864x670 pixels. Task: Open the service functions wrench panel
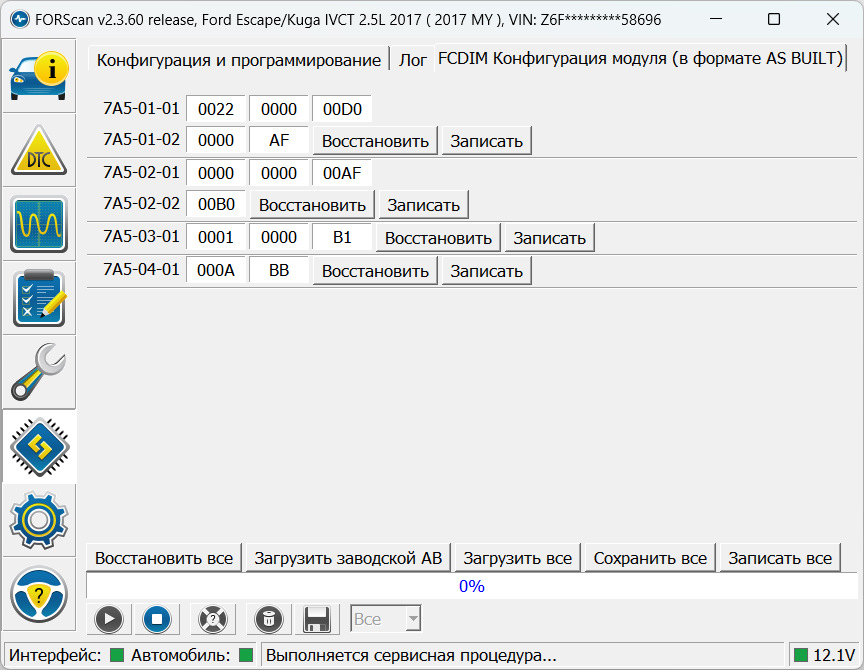tap(39, 371)
